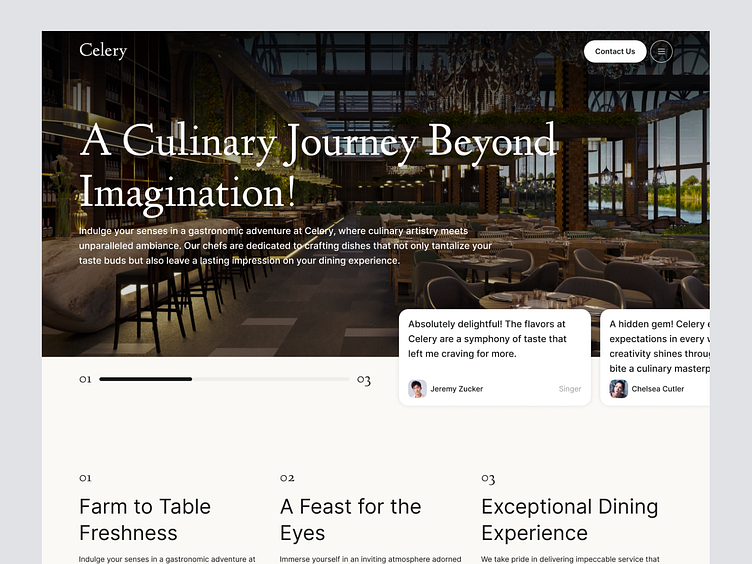
Task: Jump to slide 03 indicator
Action: (364, 380)
